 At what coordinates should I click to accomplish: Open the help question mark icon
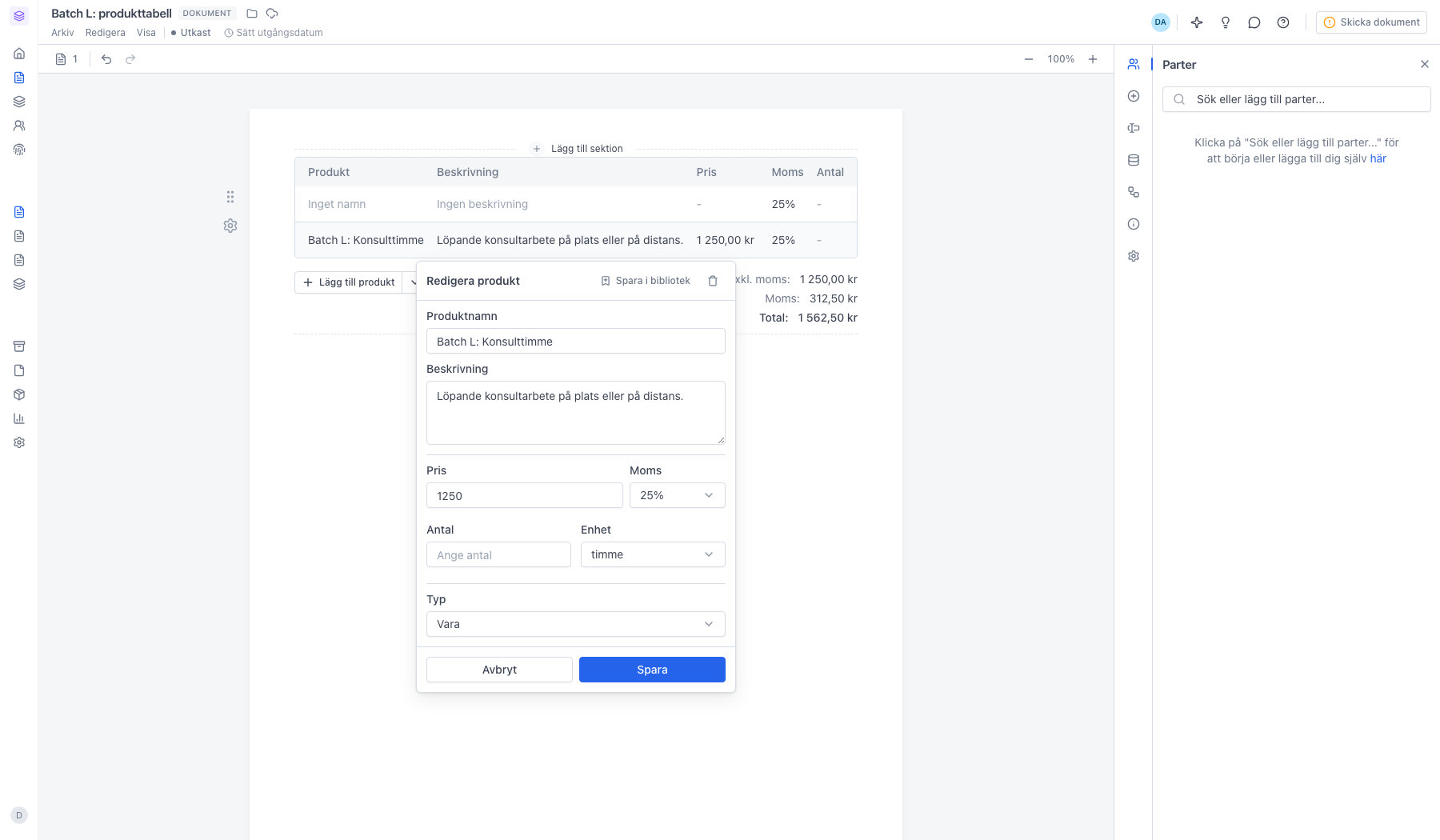click(x=1283, y=22)
